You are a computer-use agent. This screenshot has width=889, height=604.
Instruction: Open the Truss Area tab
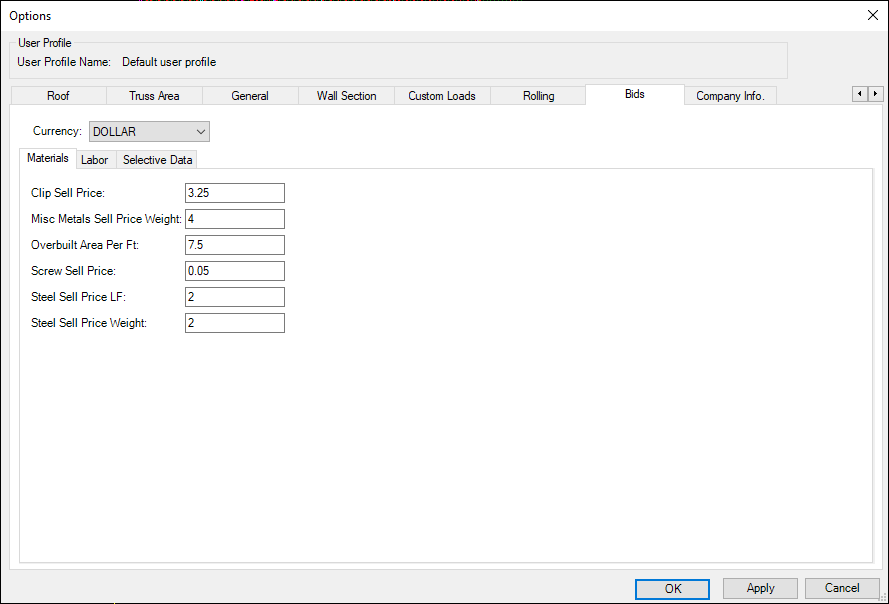pos(154,96)
